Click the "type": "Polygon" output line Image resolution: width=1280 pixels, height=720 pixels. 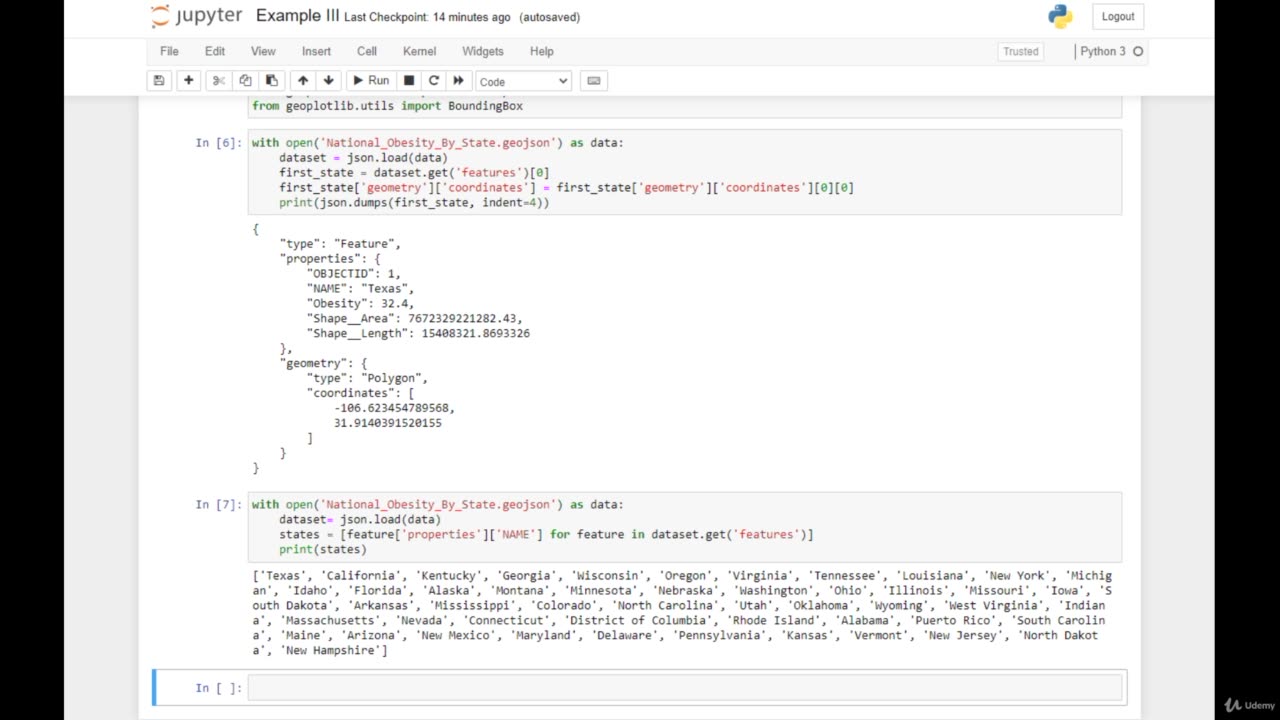tap(367, 378)
